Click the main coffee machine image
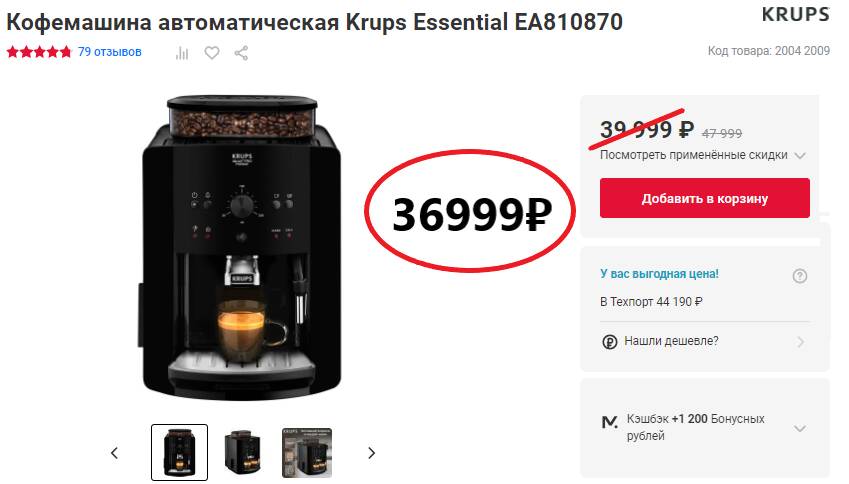Image resolution: width=849 pixels, height=484 pixels. [241, 247]
